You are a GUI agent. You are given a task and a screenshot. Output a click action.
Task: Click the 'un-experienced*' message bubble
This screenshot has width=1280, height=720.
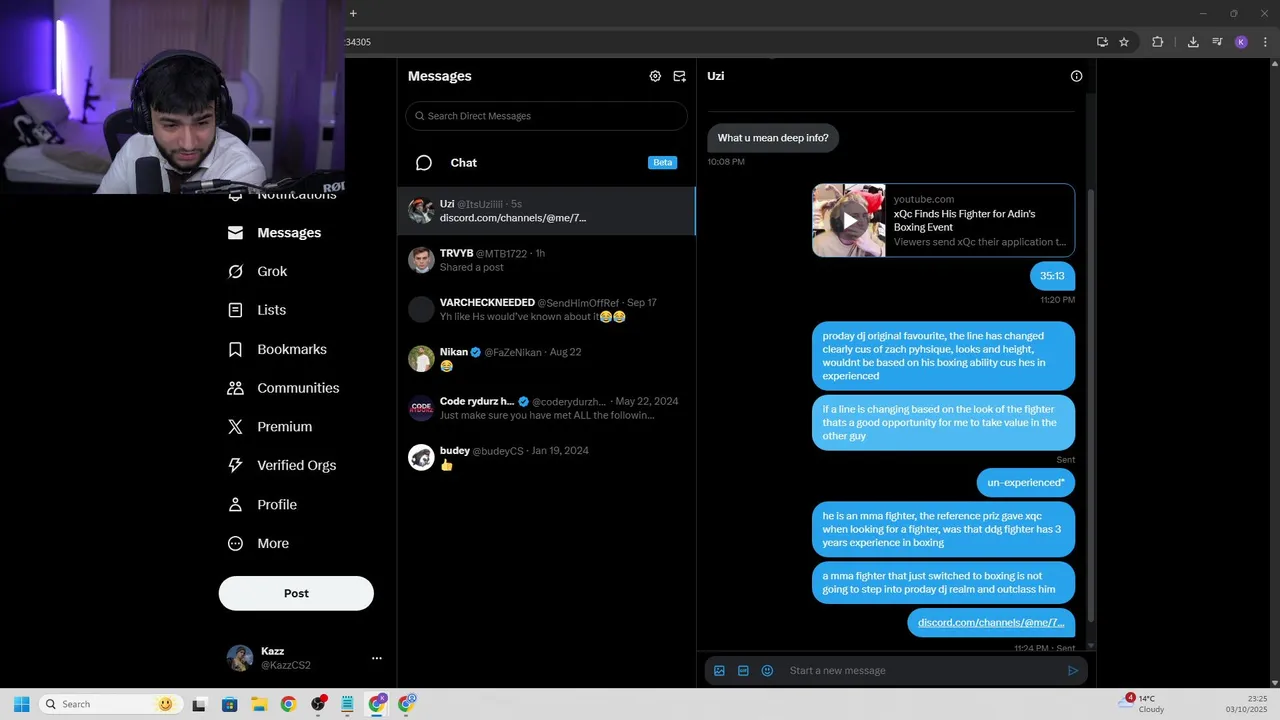(1025, 483)
